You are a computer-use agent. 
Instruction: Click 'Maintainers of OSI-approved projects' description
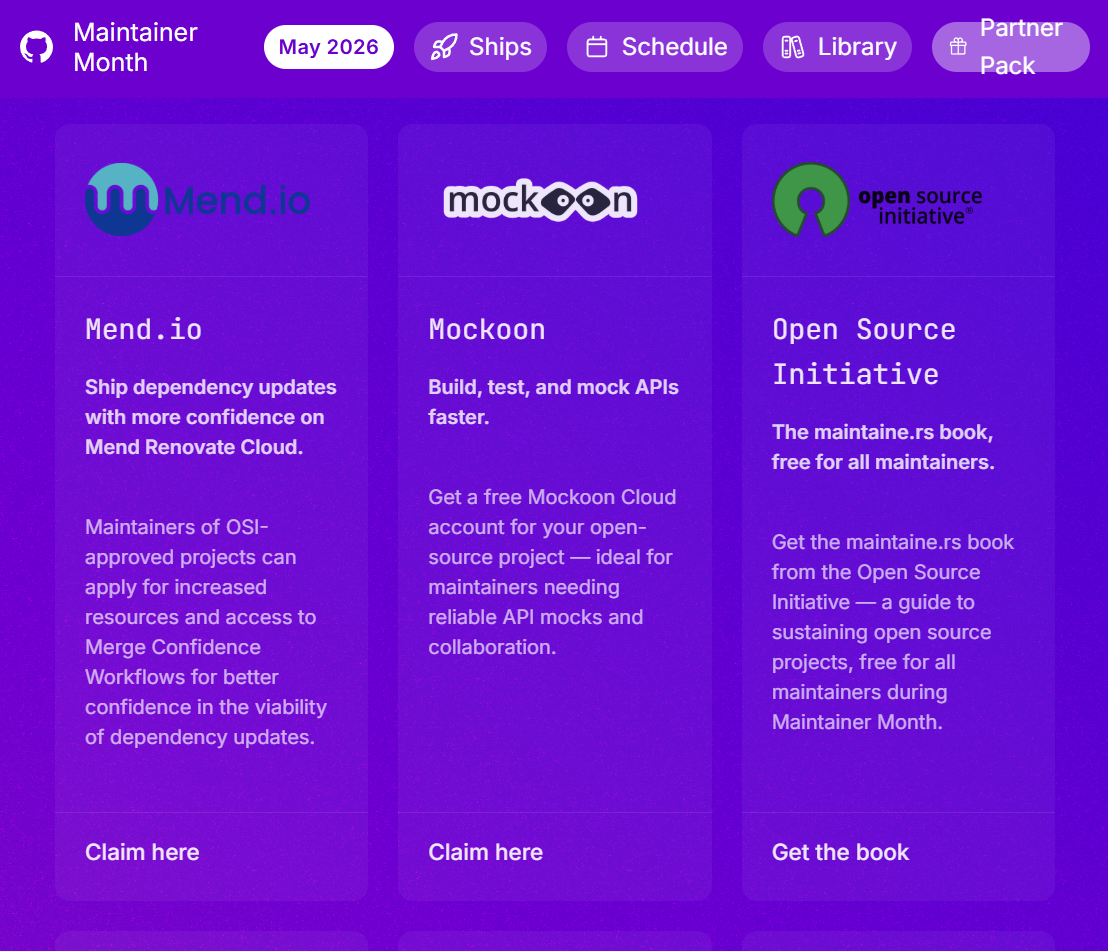[206, 632]
